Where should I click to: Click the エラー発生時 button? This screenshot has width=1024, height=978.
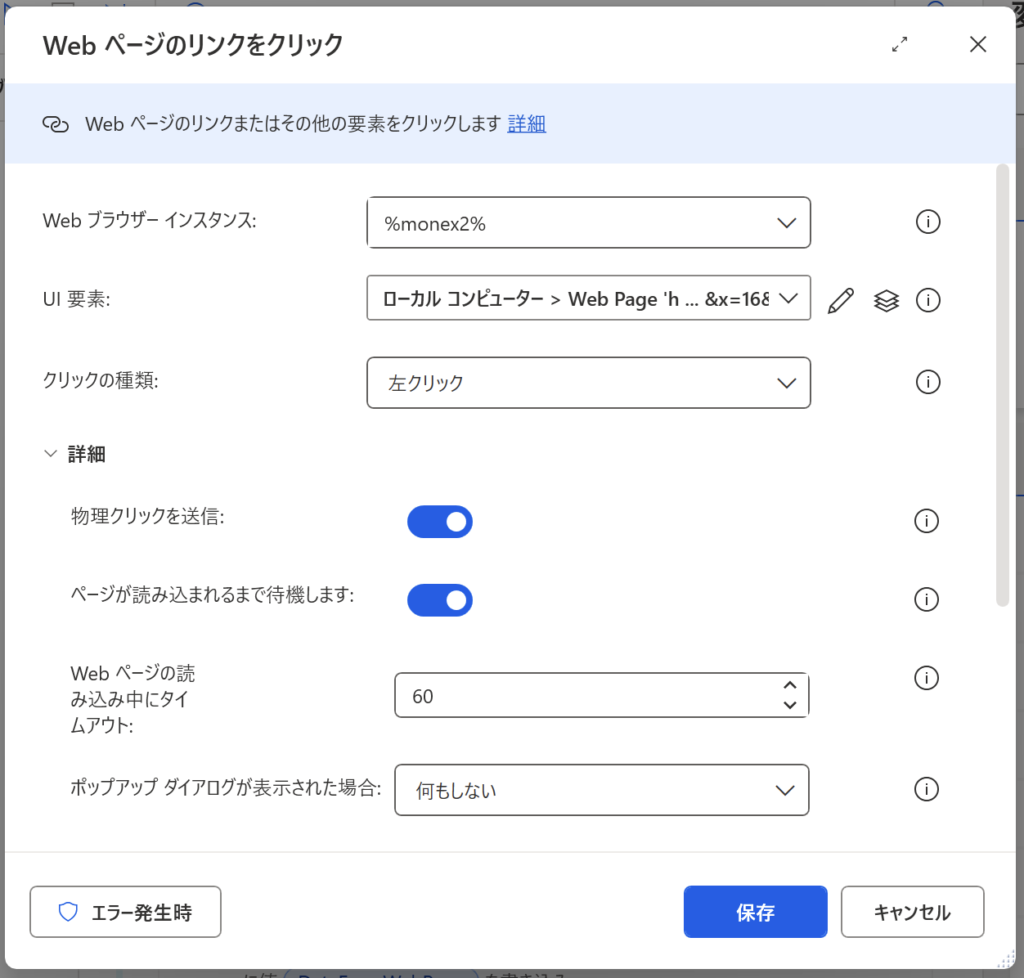(125, 912)
